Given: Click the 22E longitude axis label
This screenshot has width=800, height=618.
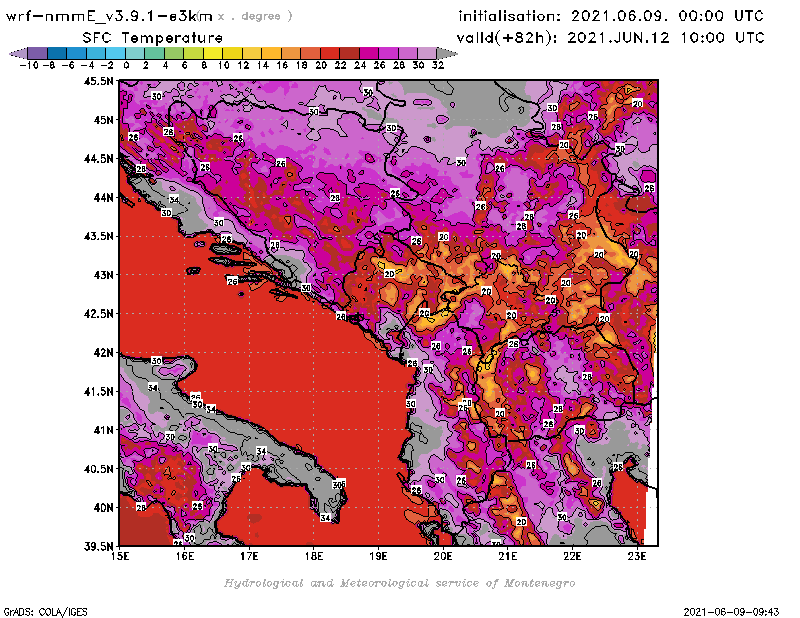Looking at the screenshot, I should (x=572, y=556).
